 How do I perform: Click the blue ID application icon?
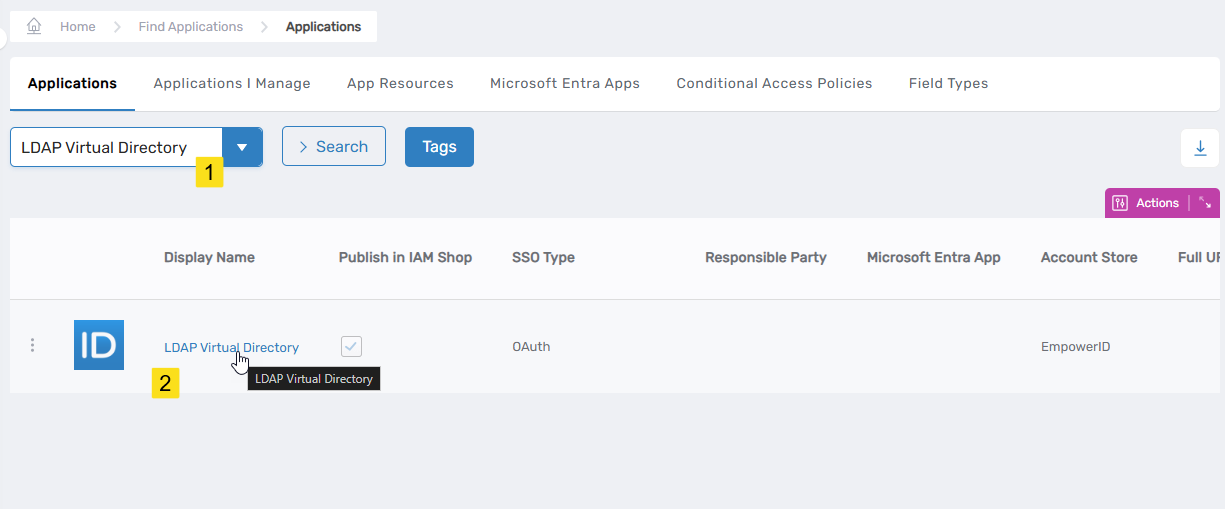click(x=99, y=345)
